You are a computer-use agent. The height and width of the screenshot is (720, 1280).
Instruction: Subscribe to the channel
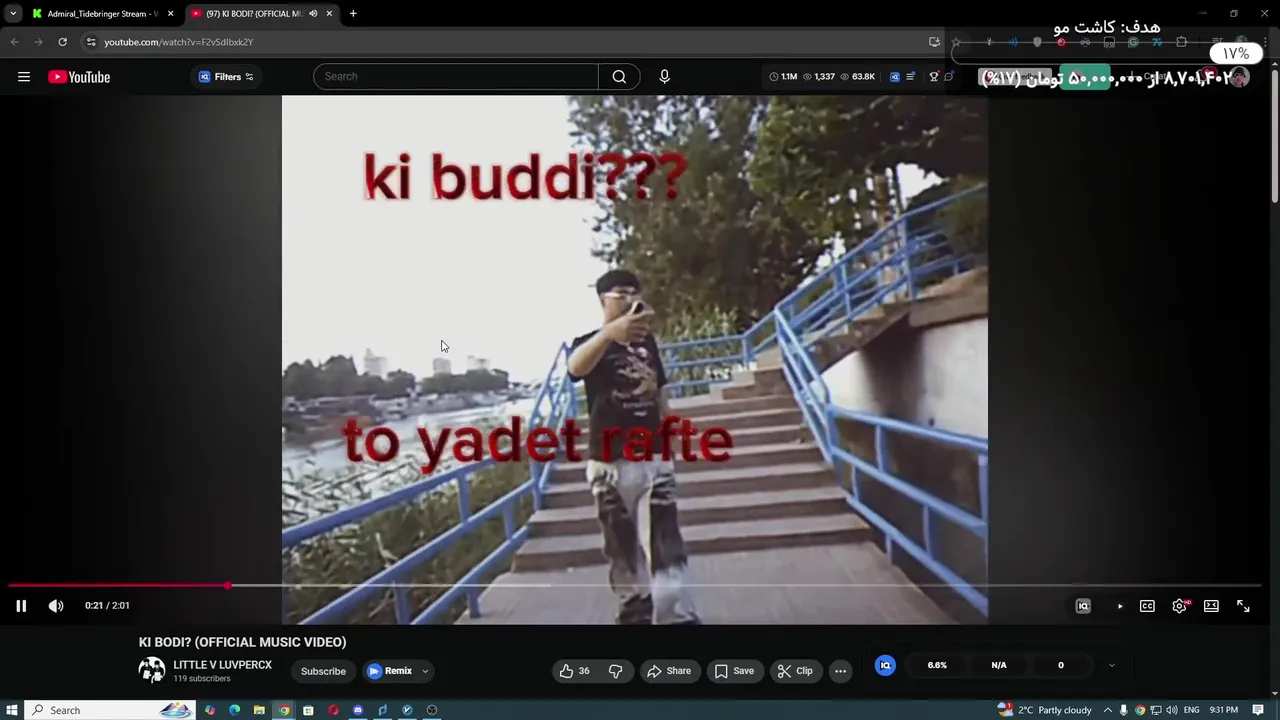coord(323,671)
